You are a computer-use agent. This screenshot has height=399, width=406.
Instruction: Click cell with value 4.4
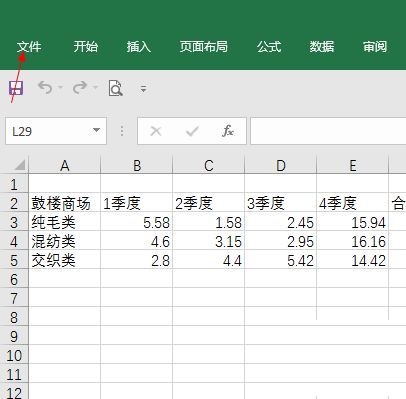point(209,260)
